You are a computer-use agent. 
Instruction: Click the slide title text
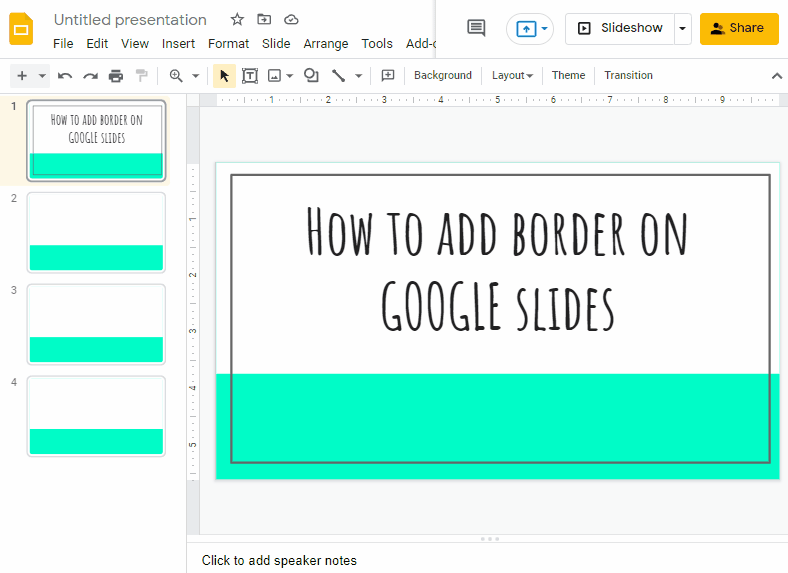point(497,268)
